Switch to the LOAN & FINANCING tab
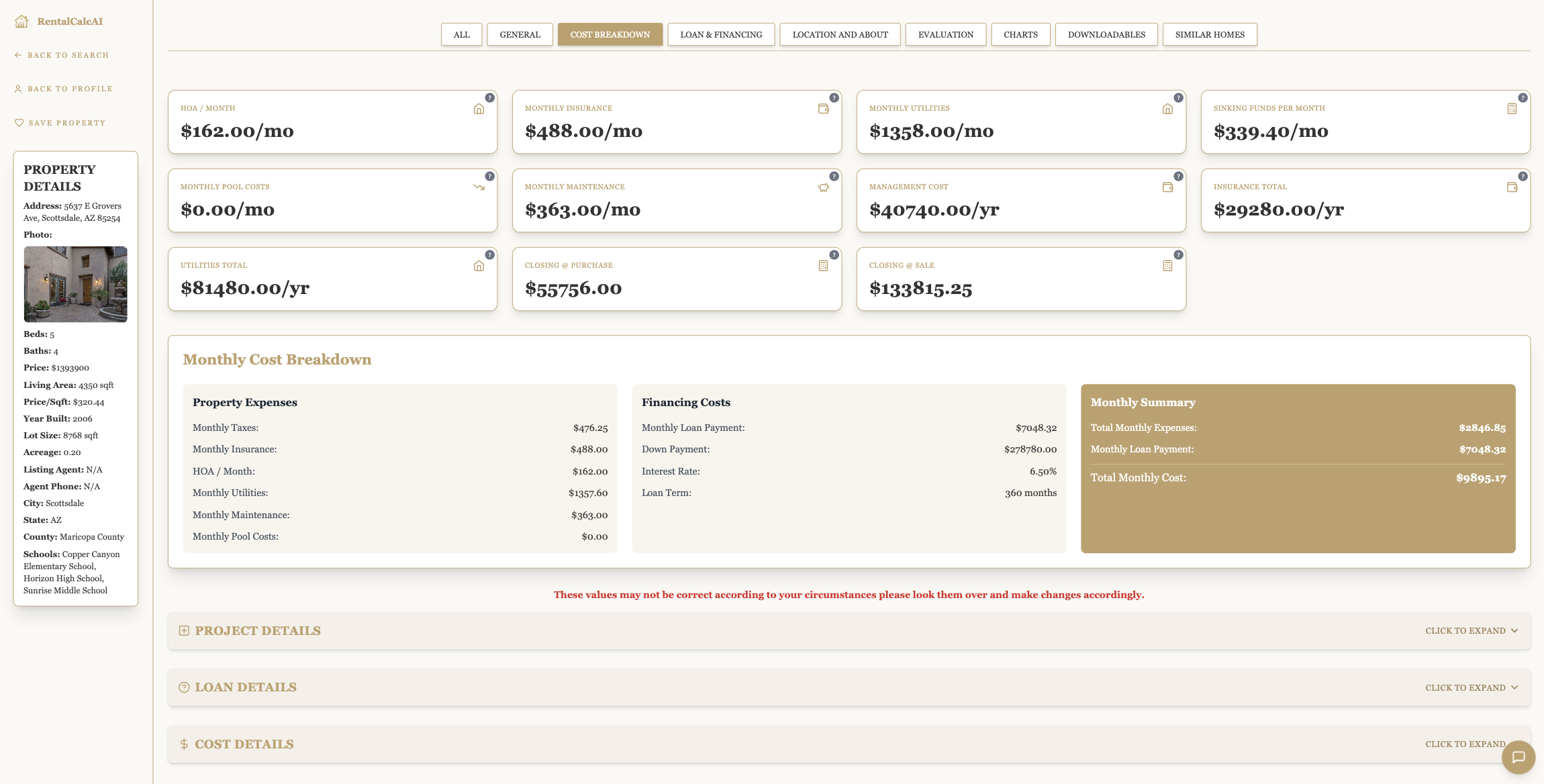1544x784 pixels. (x=721, y=34)
